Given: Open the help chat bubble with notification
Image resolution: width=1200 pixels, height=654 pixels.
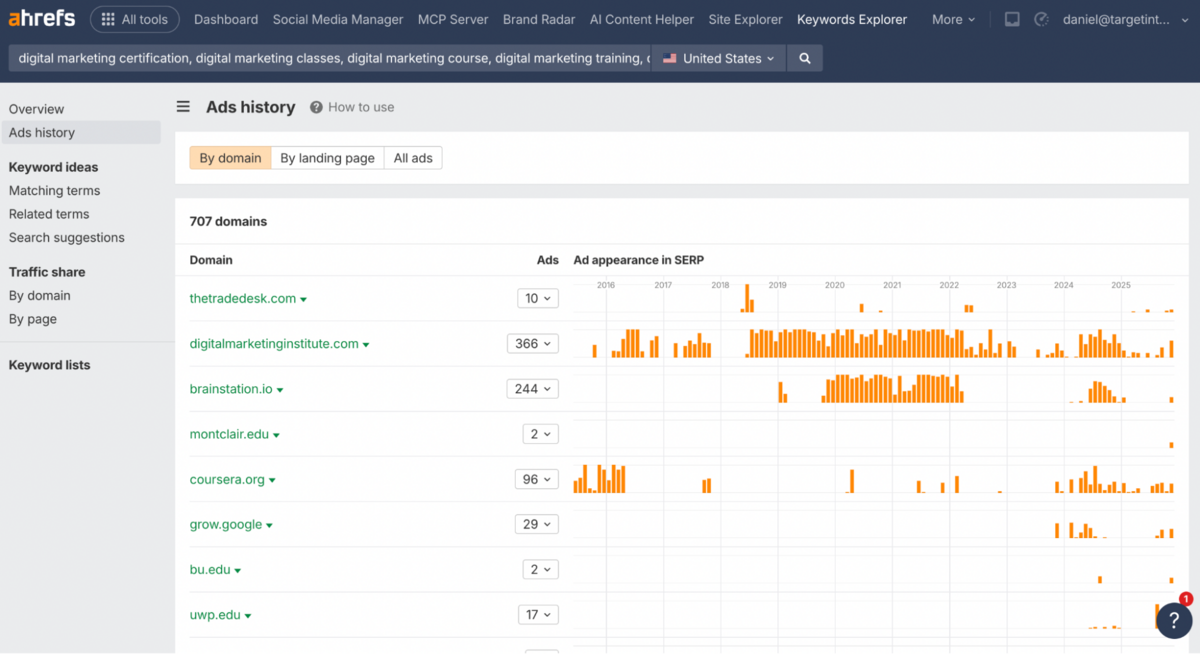Looking at the screenshot, I should (1174, 620).
